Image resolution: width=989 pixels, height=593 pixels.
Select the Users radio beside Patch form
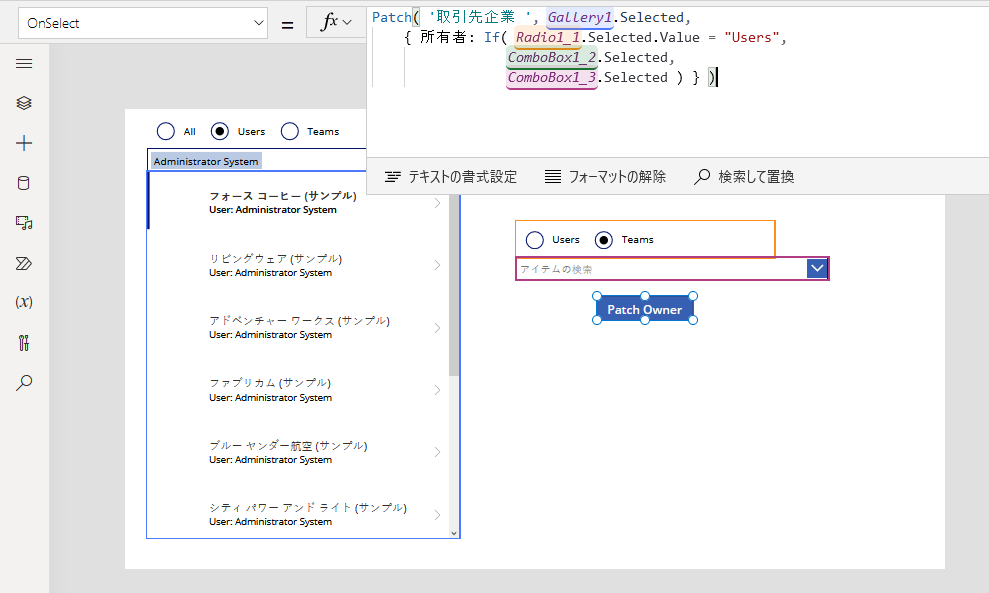pyautogui.click(x=535, y=240)
